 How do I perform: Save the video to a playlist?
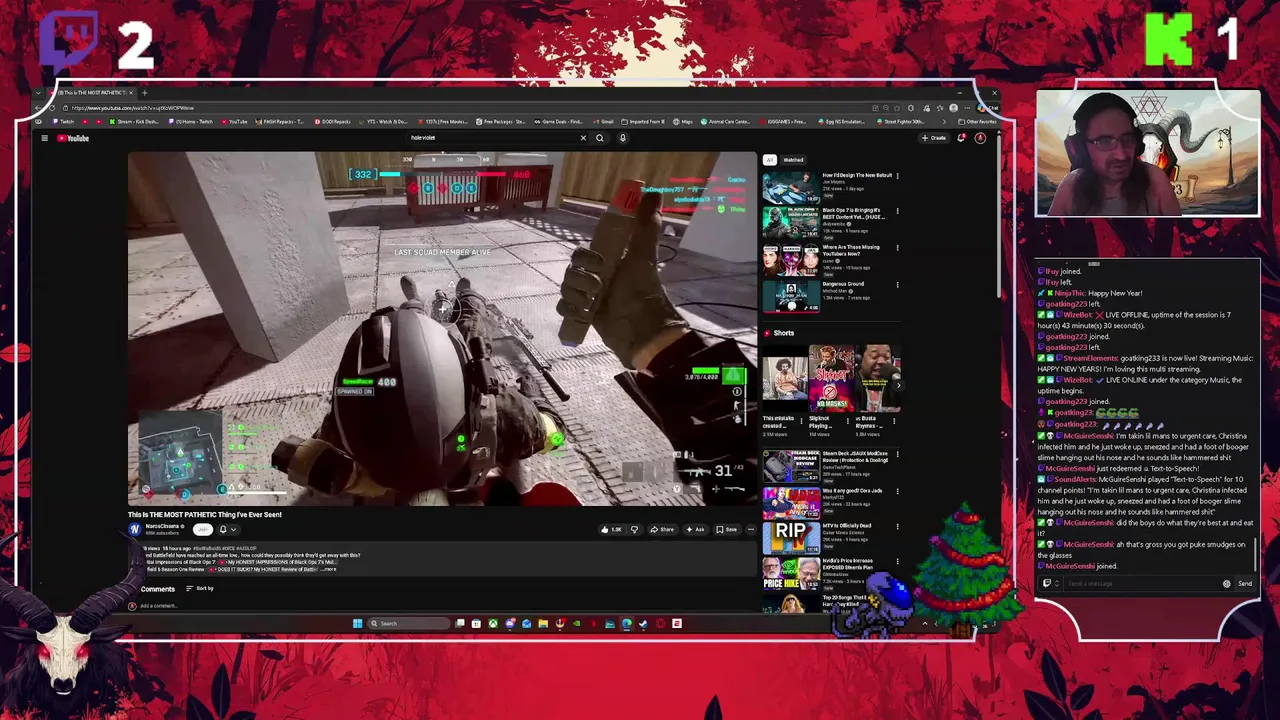tap(727, 529)
